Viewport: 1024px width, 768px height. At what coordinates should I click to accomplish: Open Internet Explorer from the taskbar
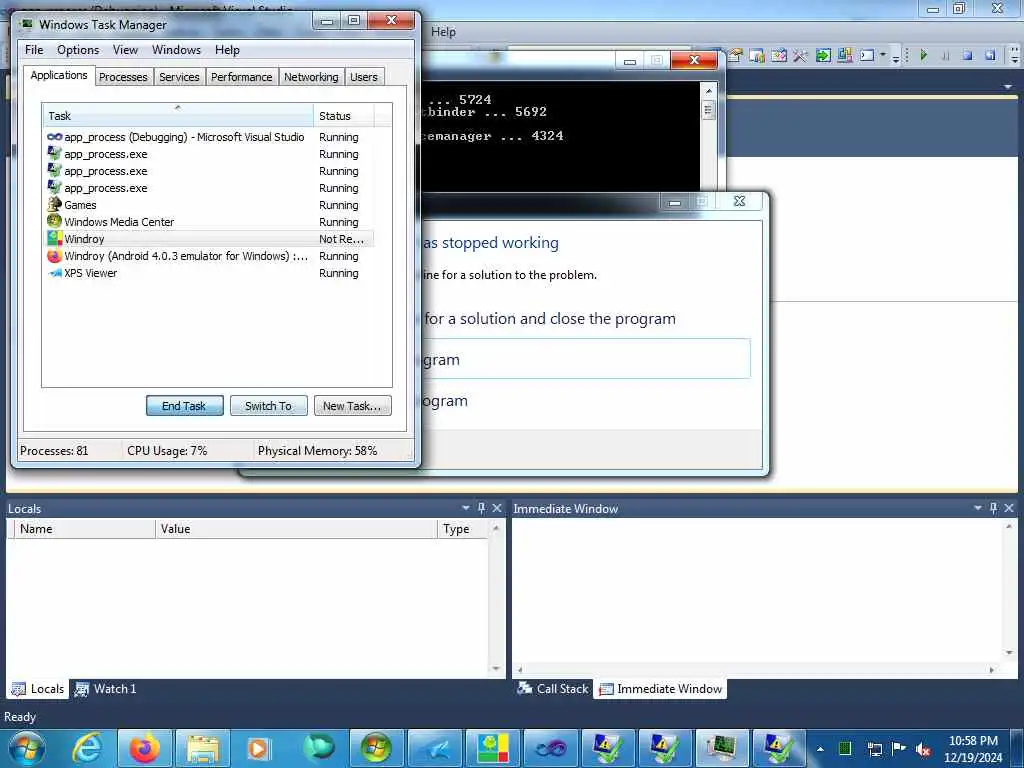pos(87,748)
